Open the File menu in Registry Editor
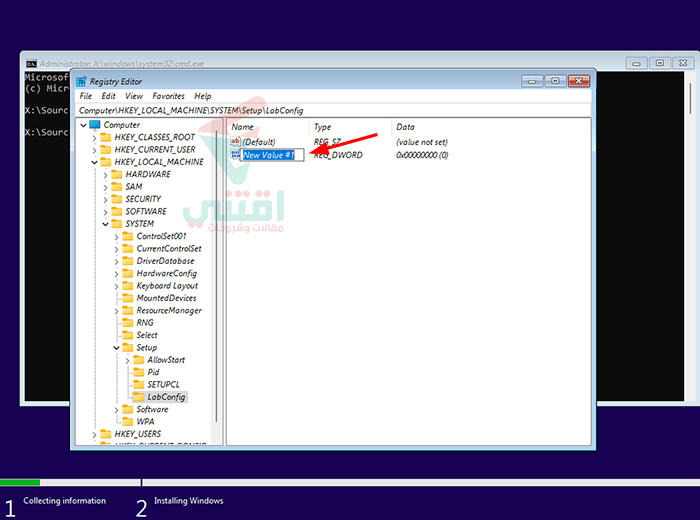 (85, 96)
